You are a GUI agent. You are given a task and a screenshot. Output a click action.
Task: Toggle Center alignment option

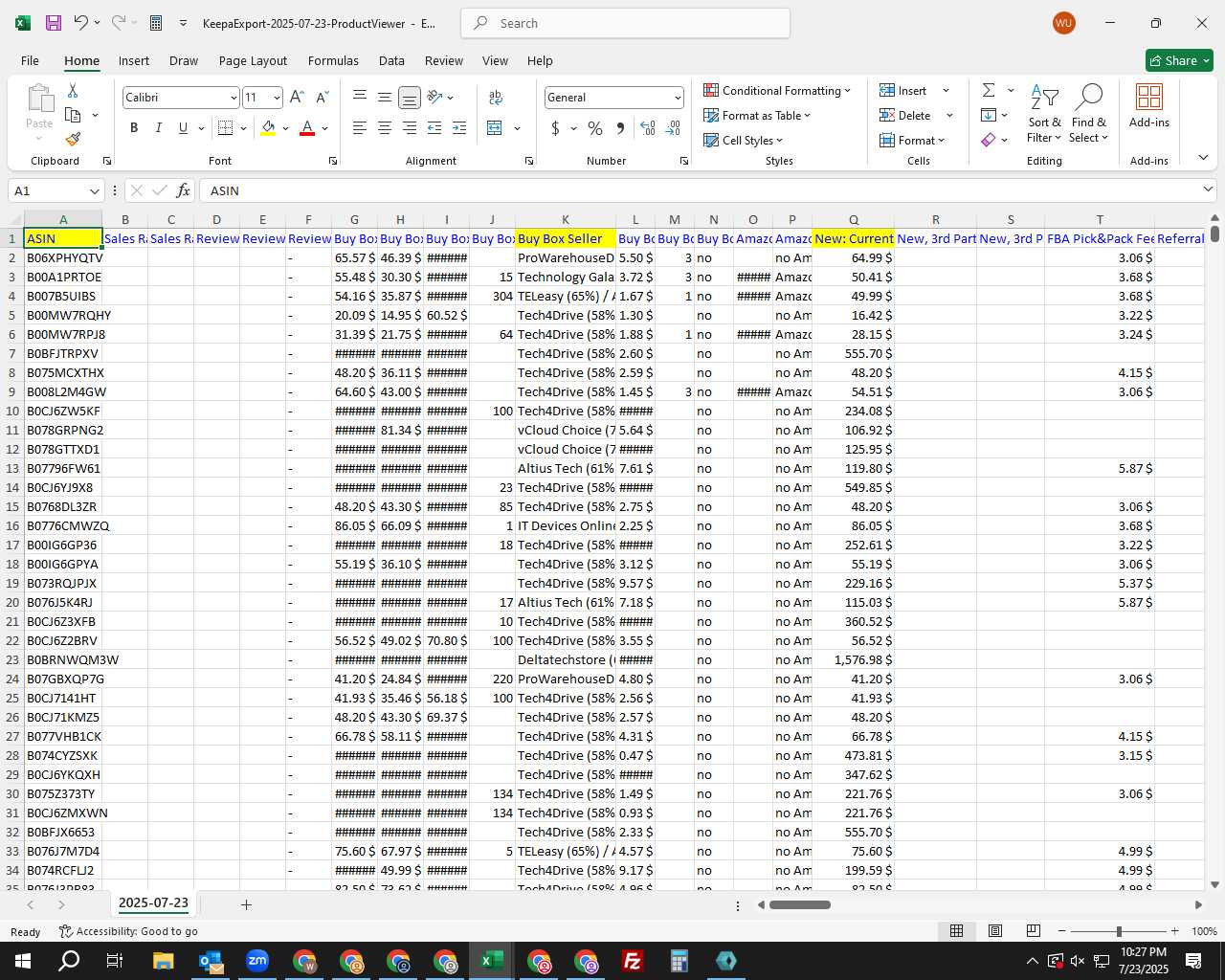pyautogui.click(x=384, y=127)
